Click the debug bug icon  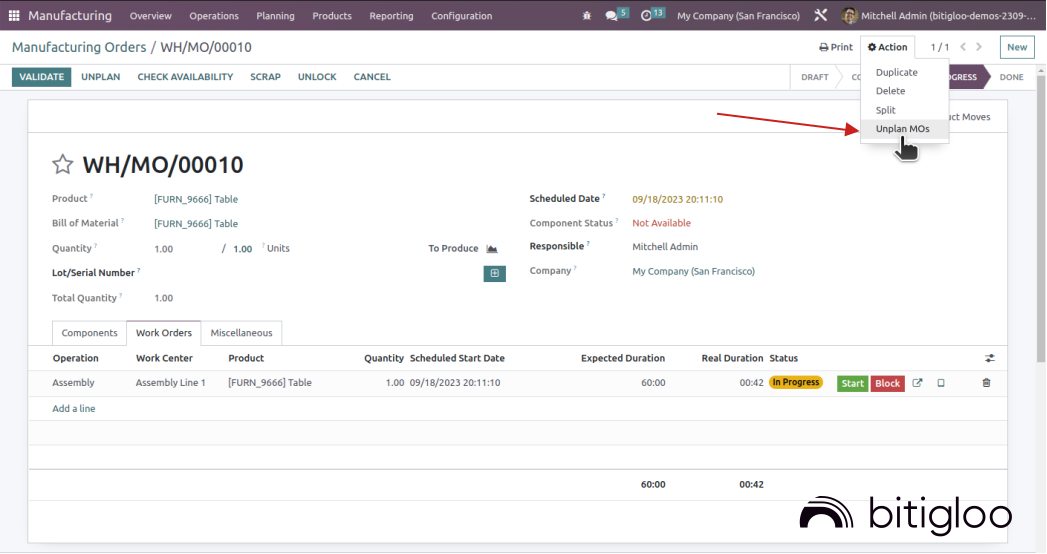pos(587,15)
